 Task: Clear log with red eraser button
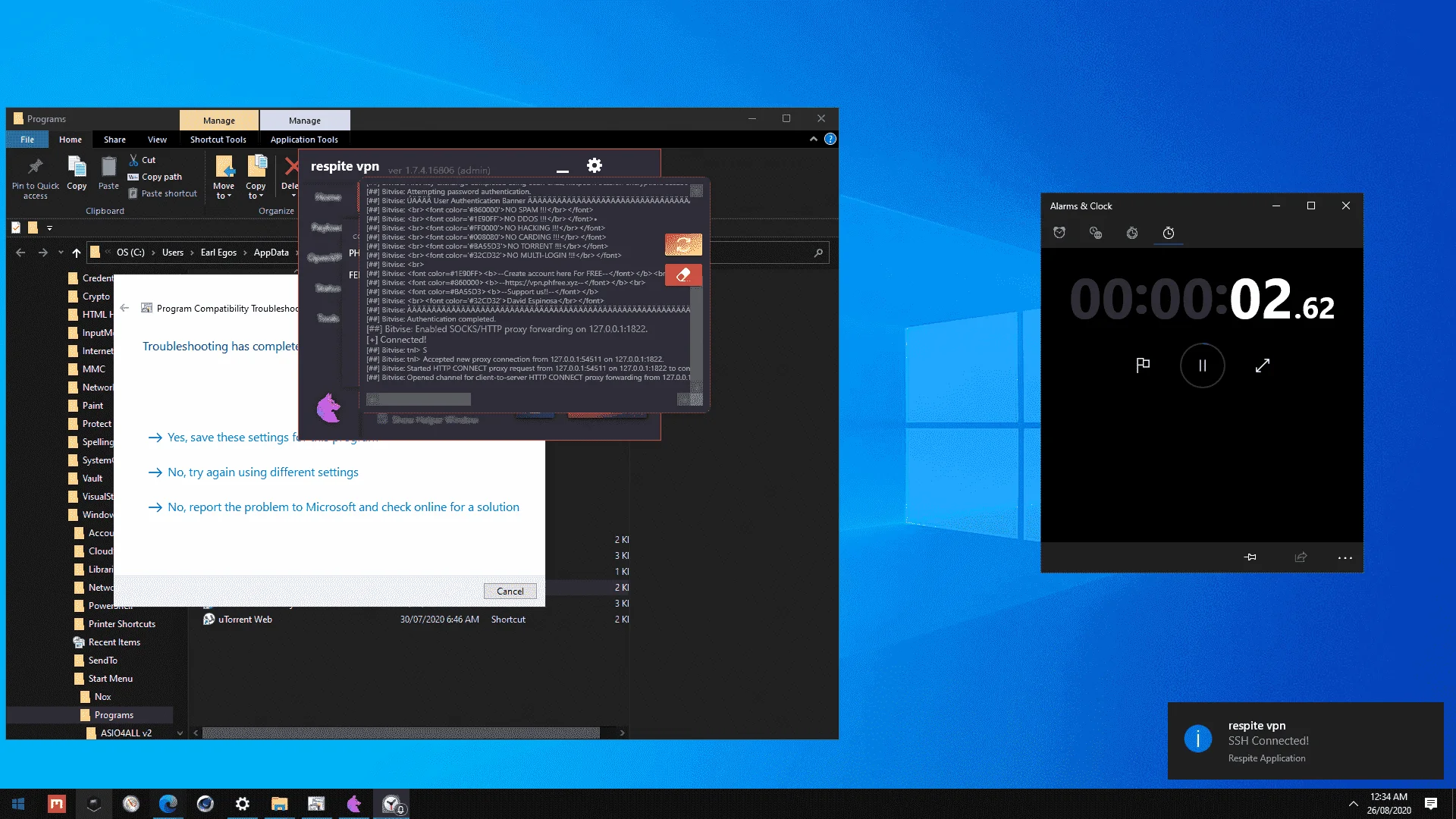pyautogui.click(x=683, y=275)
